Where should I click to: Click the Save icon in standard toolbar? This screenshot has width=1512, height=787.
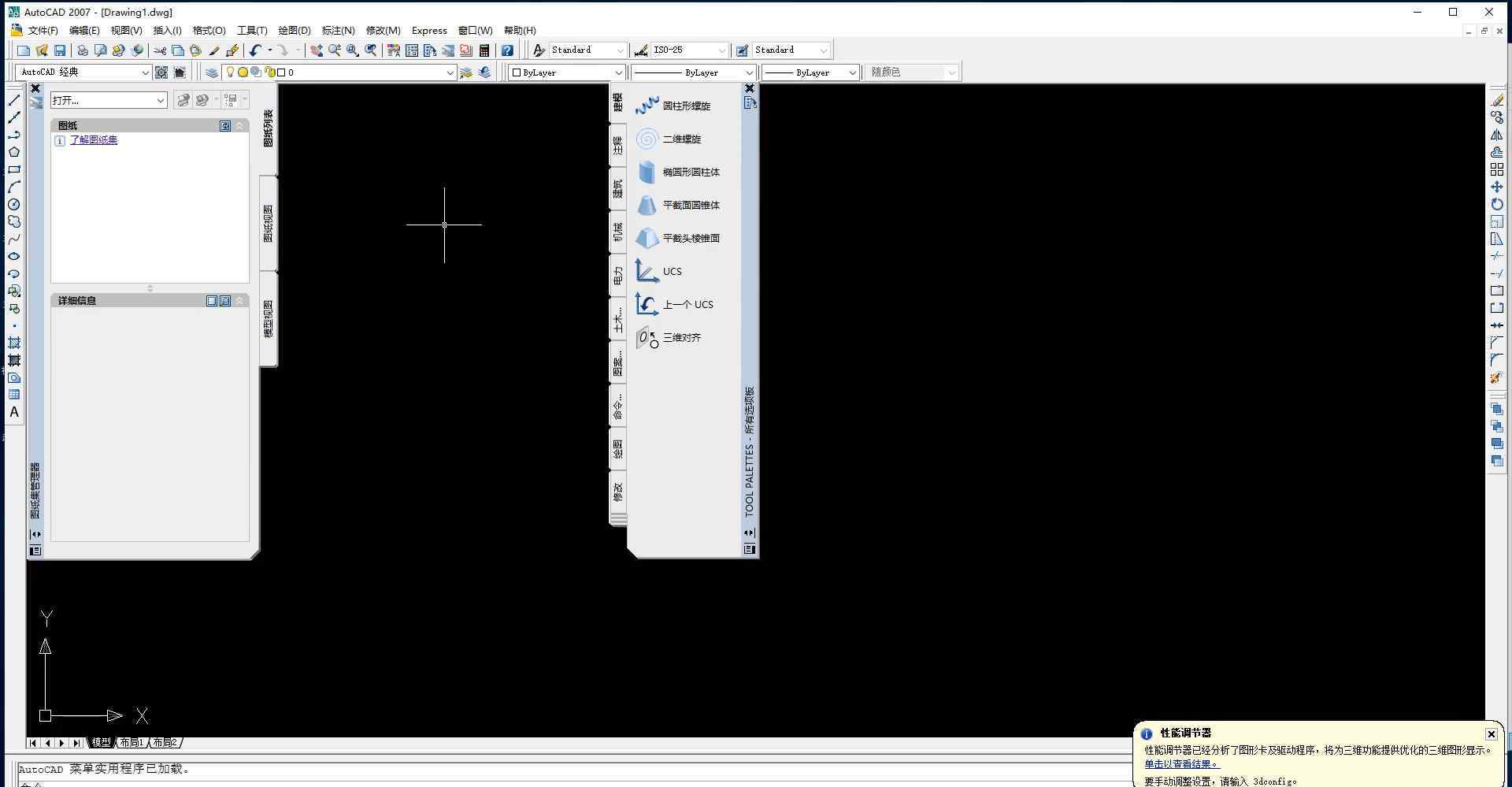point(60,50)
